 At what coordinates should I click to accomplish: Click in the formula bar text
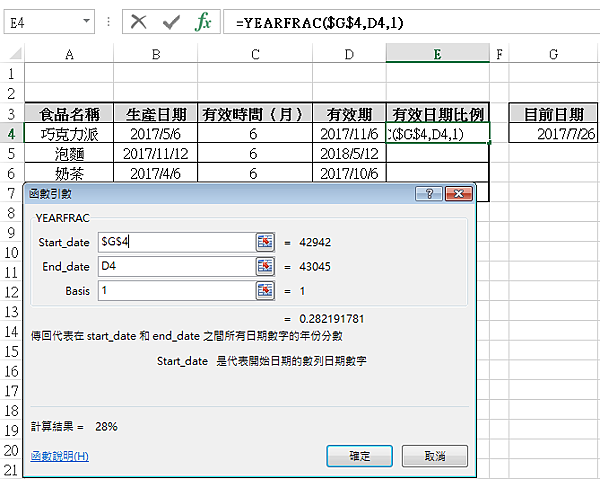320,23
